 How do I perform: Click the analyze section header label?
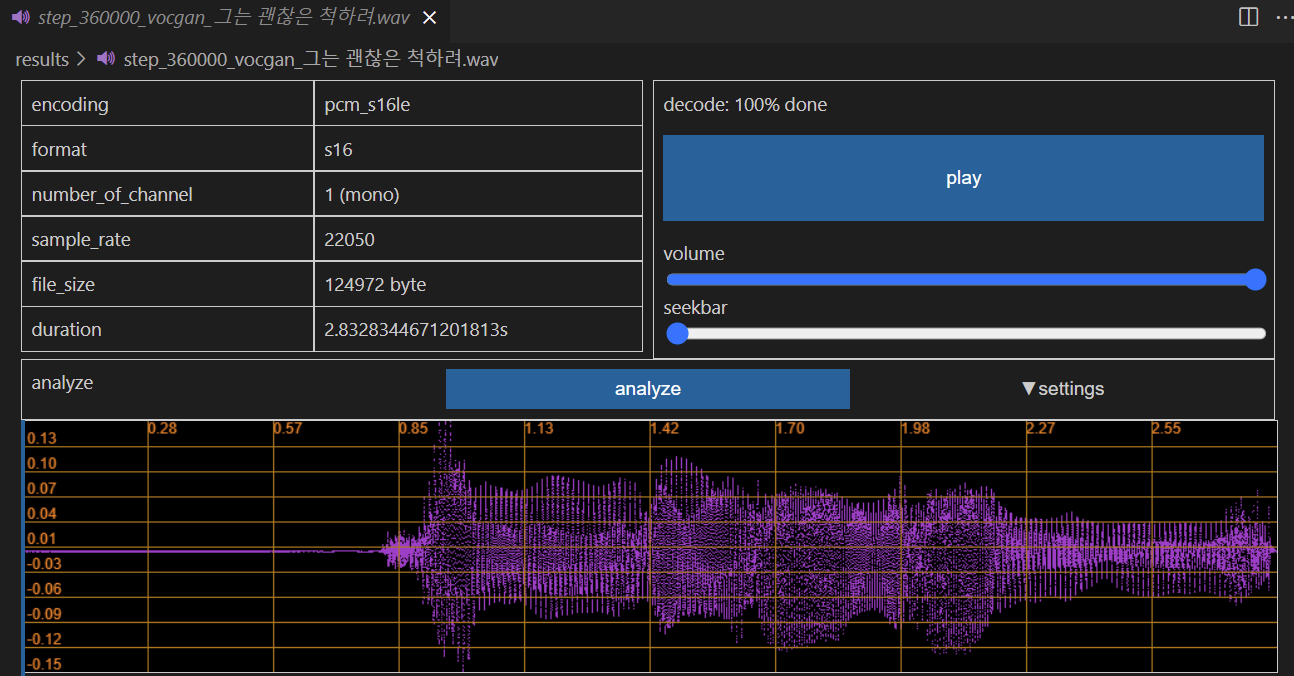point(63,382)
